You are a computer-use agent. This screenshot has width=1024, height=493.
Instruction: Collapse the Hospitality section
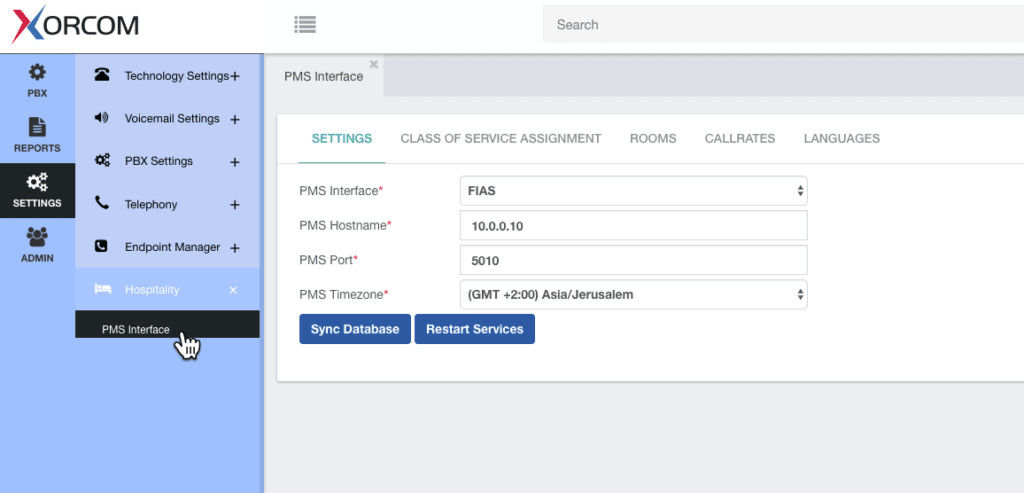(233, 290)
